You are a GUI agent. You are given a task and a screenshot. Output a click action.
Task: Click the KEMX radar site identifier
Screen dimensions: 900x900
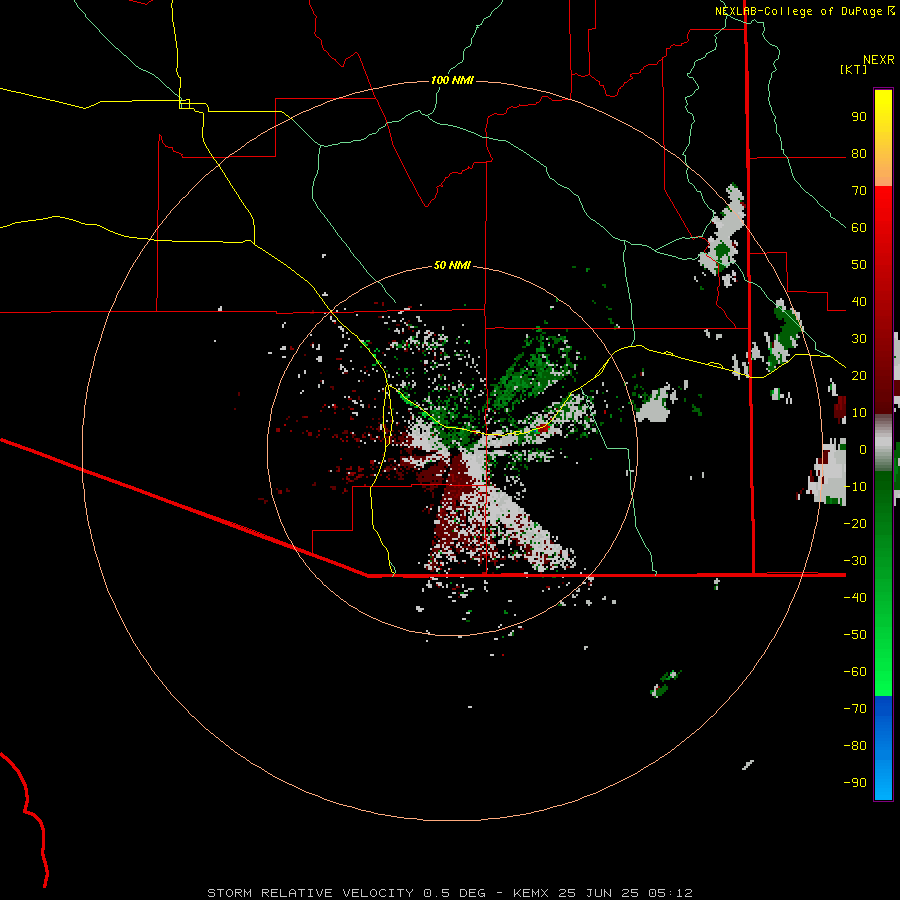531,893
